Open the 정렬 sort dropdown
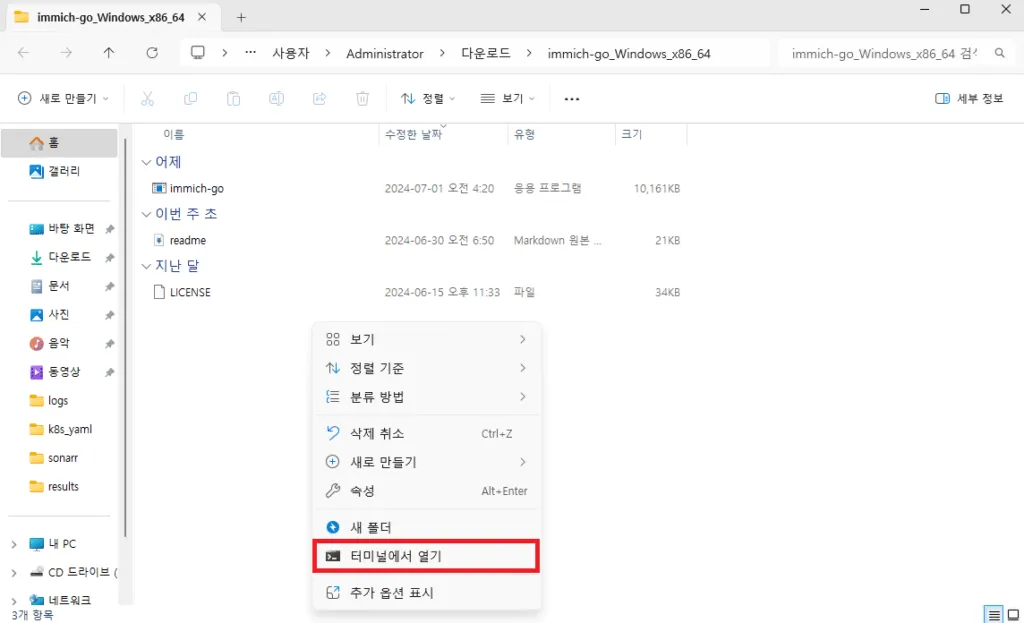Screen dimensions: 1024x623 [428, 99]
